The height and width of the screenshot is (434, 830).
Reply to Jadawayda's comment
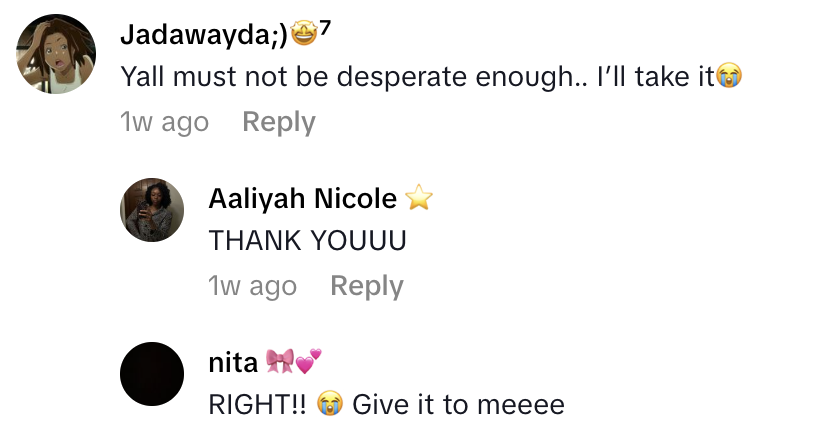279,122
